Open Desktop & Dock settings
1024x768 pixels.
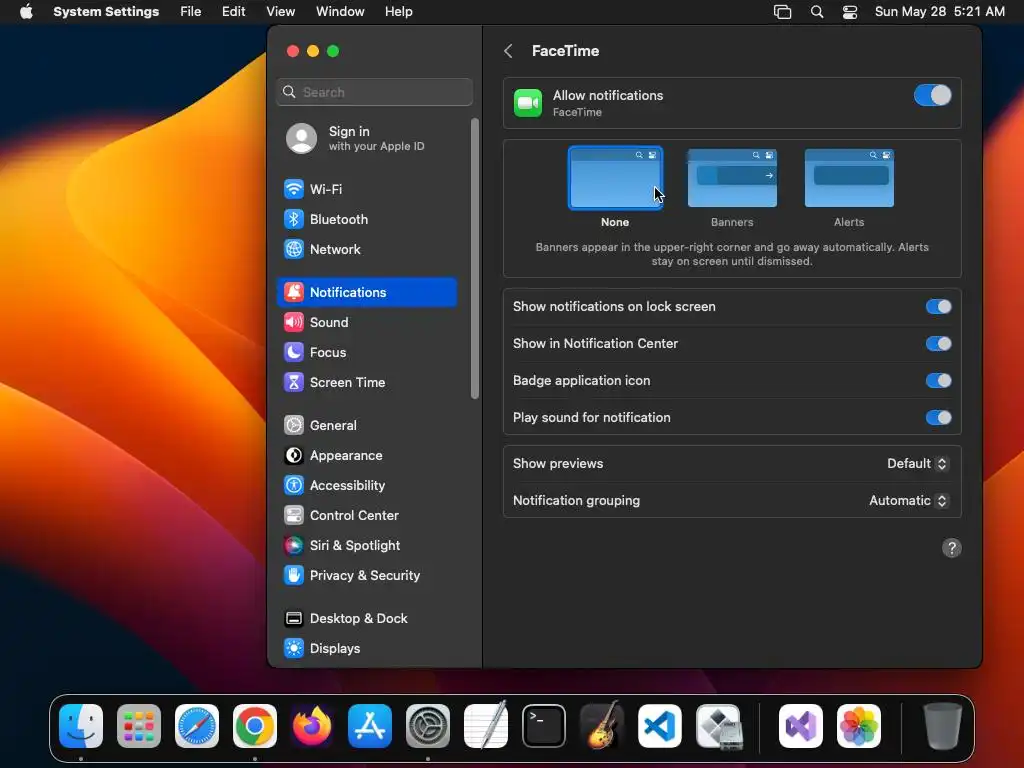tap(366, 619)
